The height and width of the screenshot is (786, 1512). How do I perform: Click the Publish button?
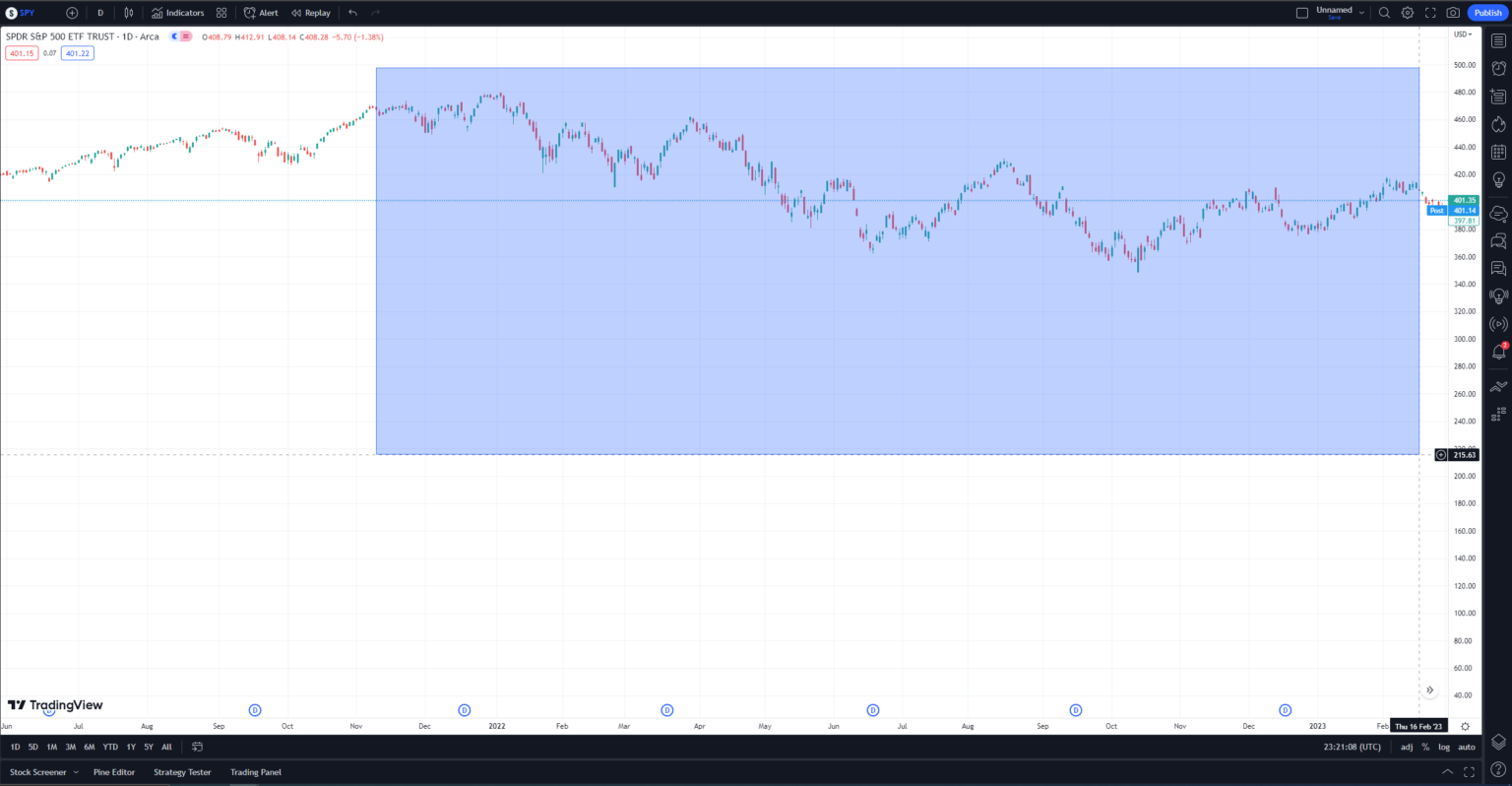click(x=1487, y=13)
